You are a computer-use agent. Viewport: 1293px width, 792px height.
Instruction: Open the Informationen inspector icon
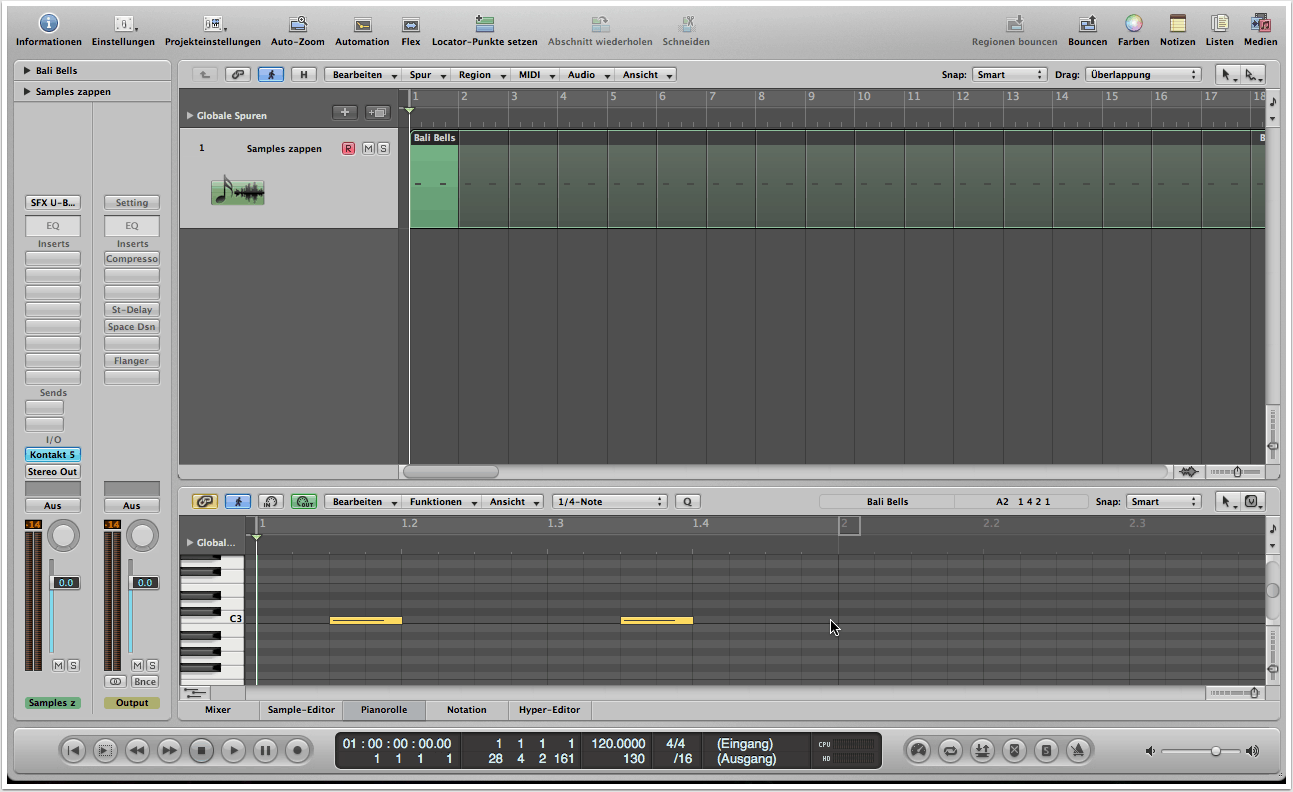(48, 24)
